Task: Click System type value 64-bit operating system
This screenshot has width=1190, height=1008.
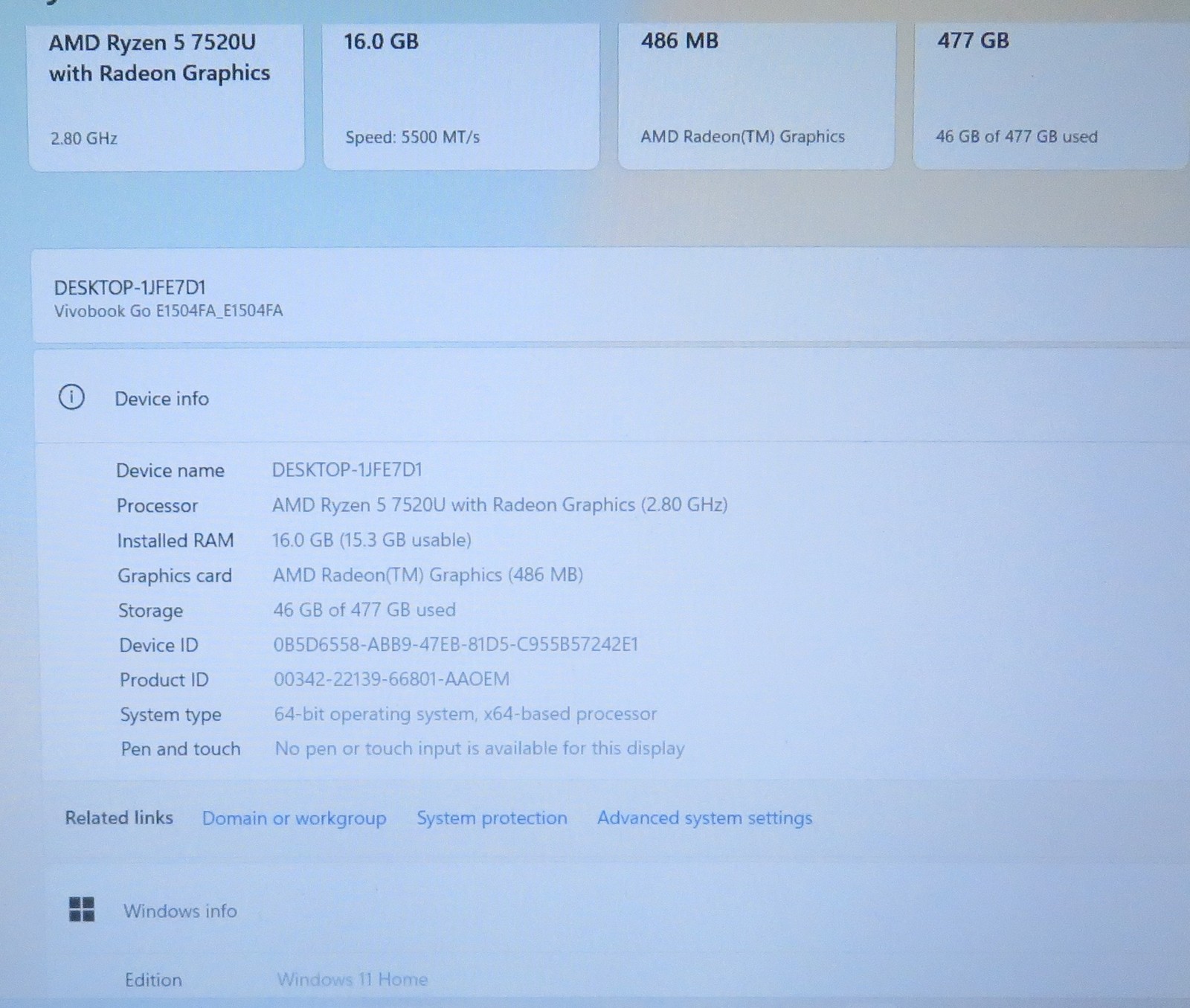Action: pyautogui.click(x=466, y=714)
